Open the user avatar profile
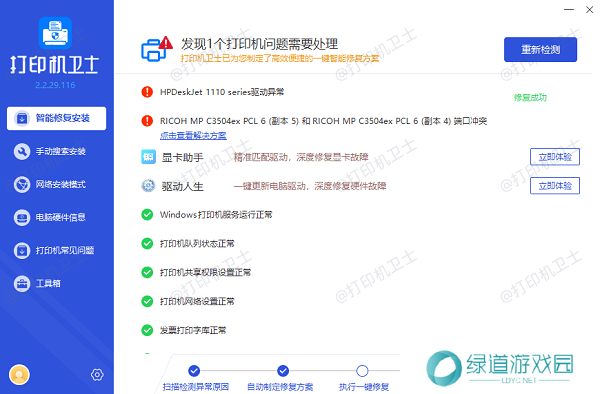 pyautogui.click(x=19, y=374)
